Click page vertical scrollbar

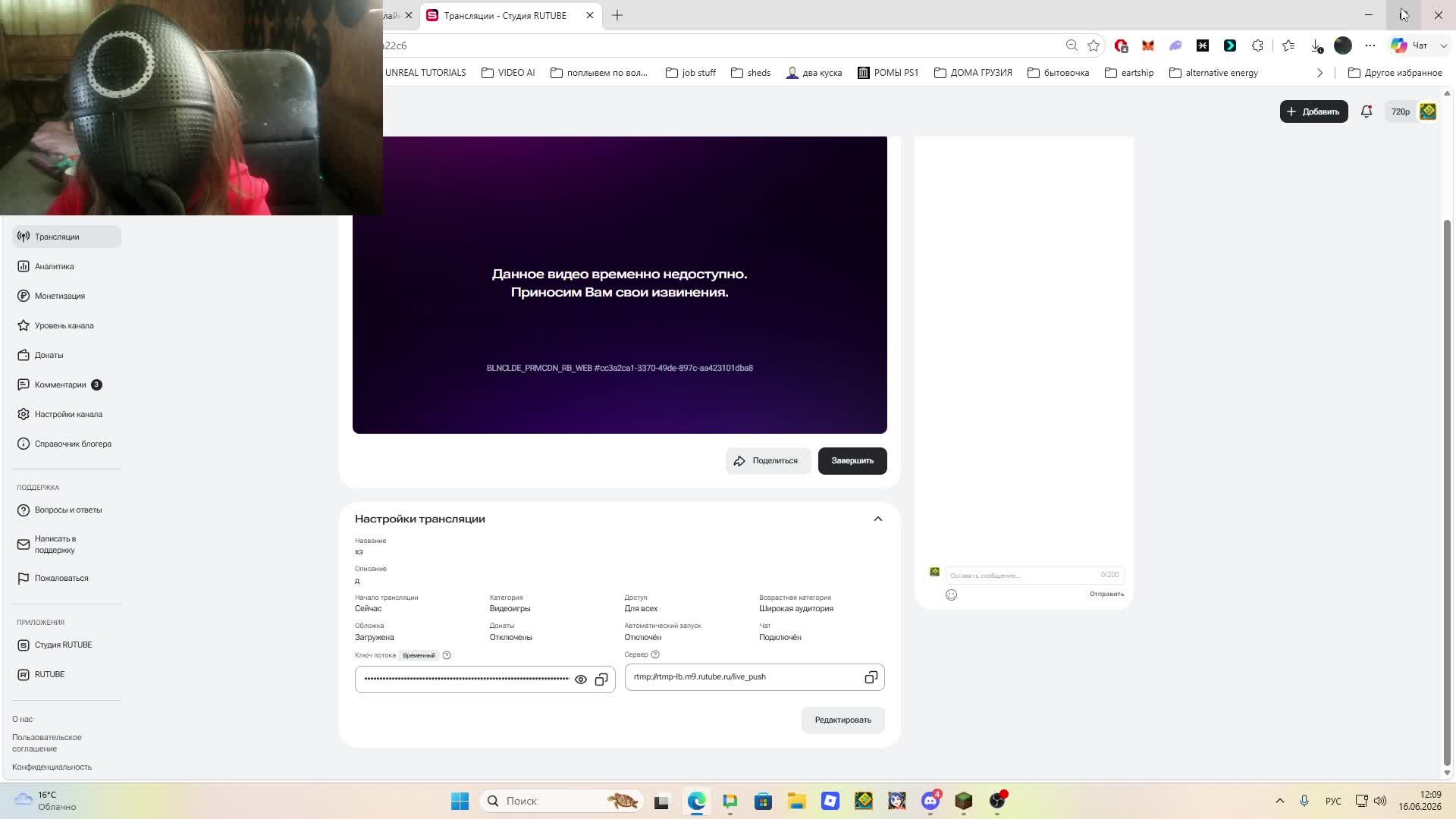(x=1447, y=493)
